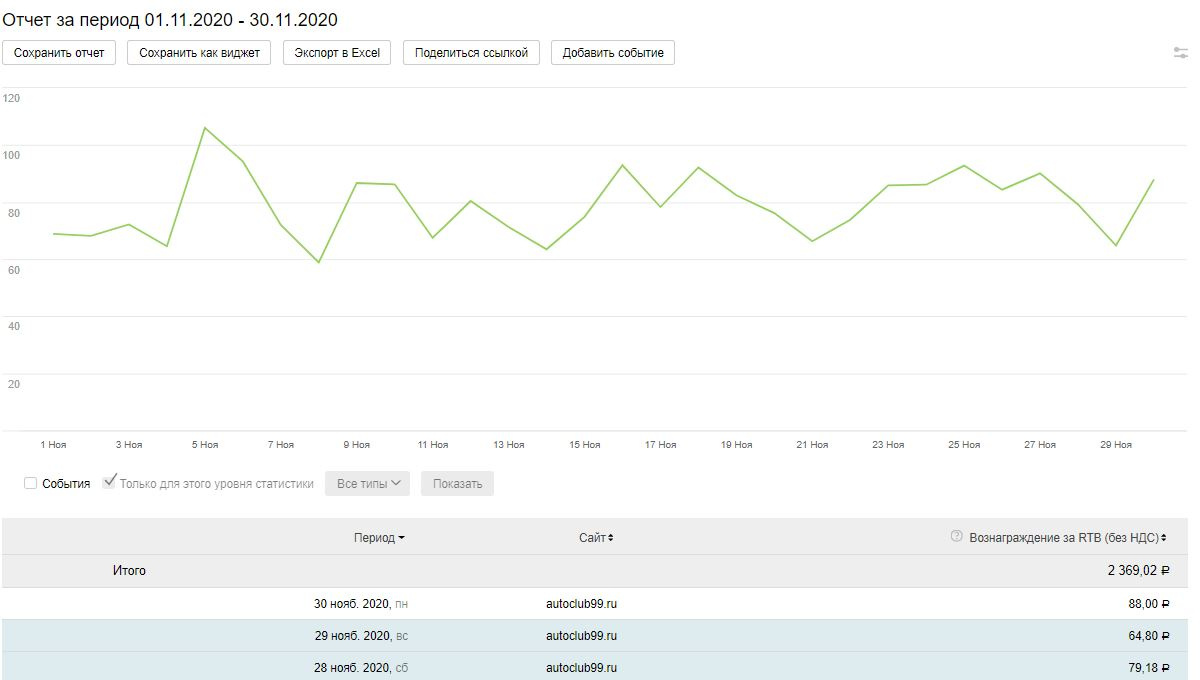
Task: Click Поделиться ссылкой button
Action: pyautogui.click(x=471, y=53)
